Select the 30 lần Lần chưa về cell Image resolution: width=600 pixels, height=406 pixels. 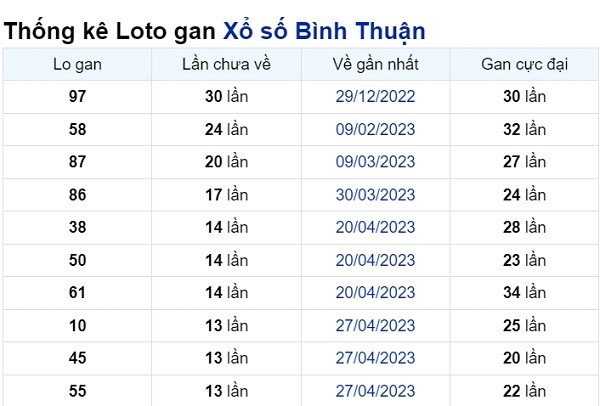(227, 96)
